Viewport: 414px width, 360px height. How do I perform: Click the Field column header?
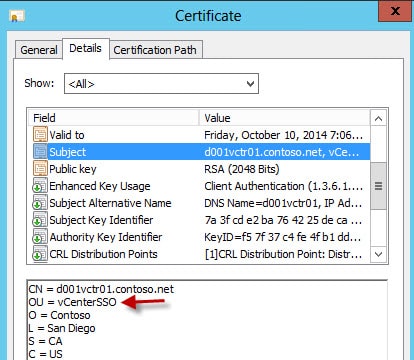click(x=113, y=118)
